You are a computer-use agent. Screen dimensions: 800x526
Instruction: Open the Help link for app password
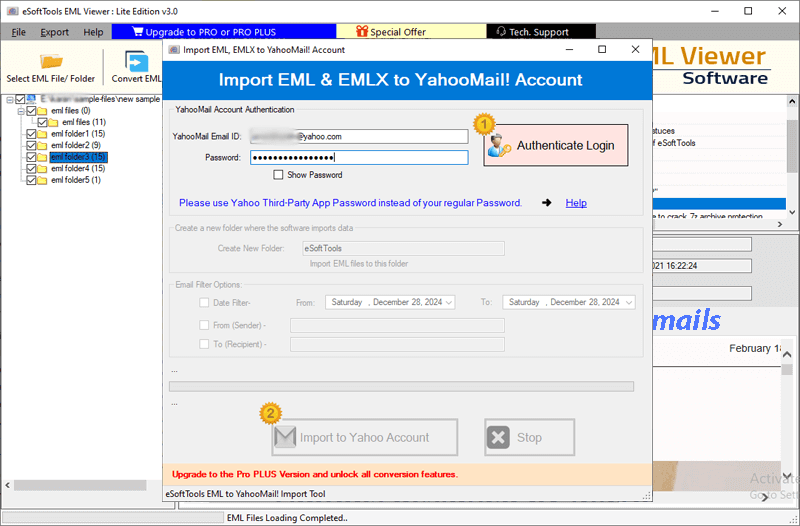576,203
